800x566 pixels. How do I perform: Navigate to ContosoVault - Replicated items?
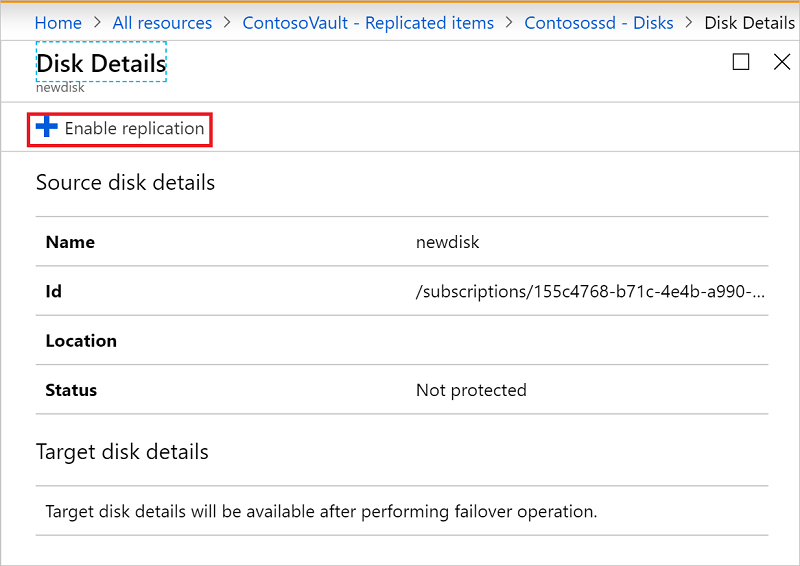368,23
